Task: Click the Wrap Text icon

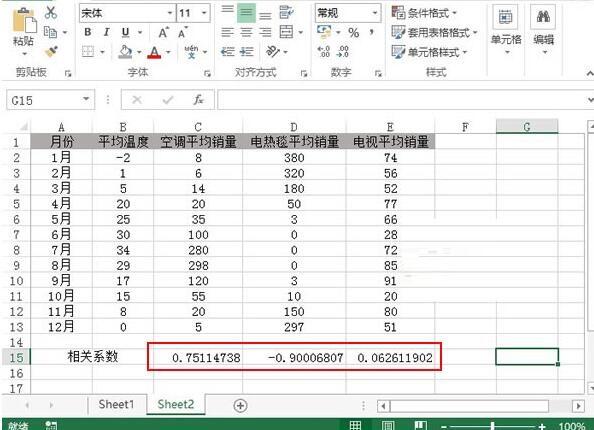Action: [x=286, y=13]
